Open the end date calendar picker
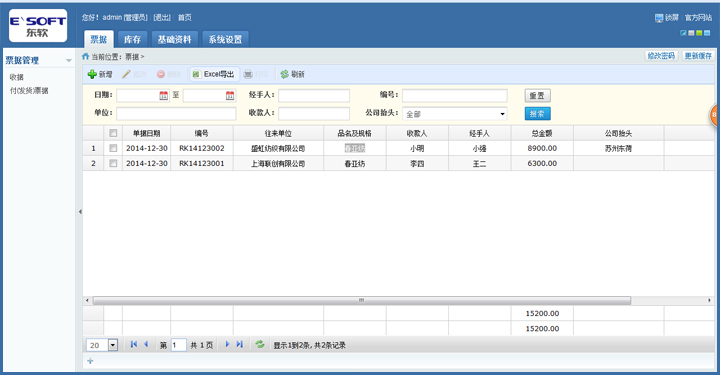720x375 pixels. 230,95
